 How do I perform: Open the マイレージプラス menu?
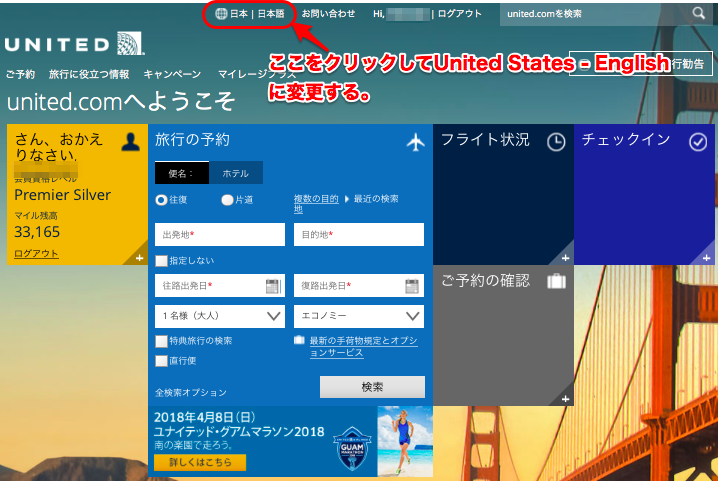point(256,74)
